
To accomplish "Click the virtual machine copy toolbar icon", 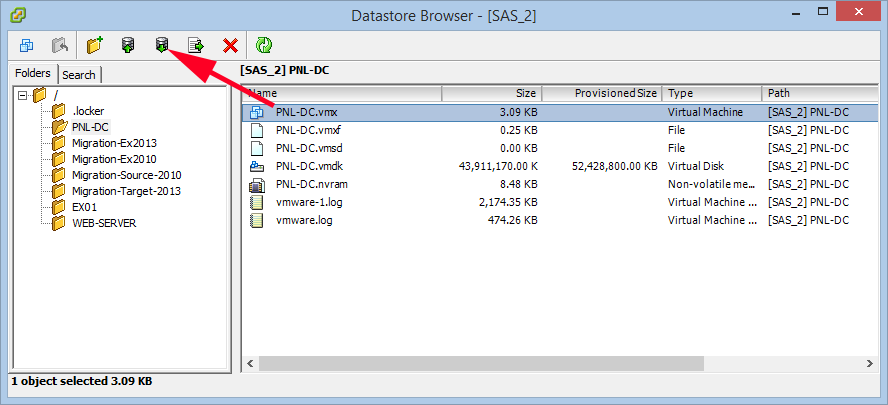I will tap(26, 45).
